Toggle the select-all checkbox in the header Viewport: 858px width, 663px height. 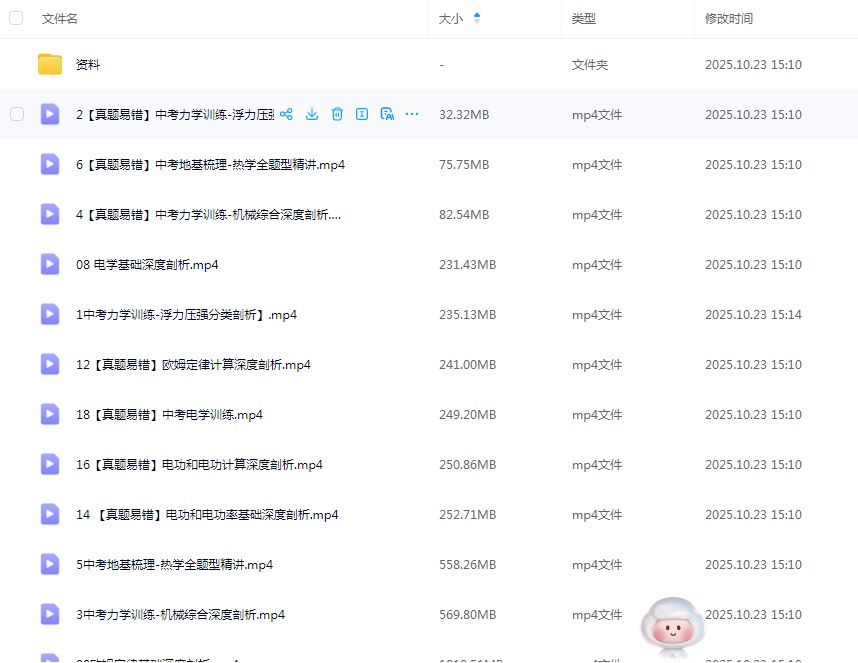[x=16, y=18]
